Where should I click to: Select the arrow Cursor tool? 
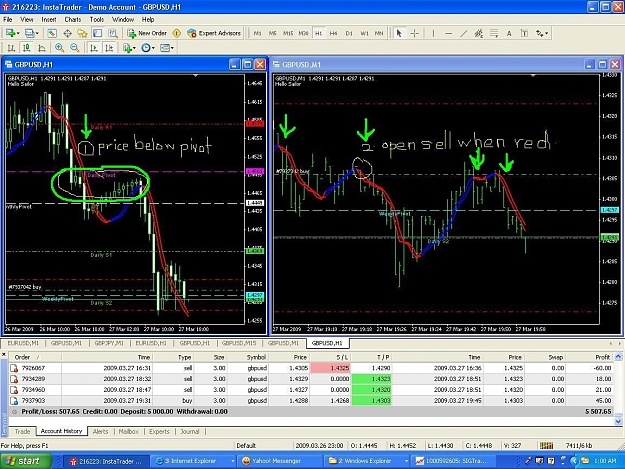click(399, 33)
